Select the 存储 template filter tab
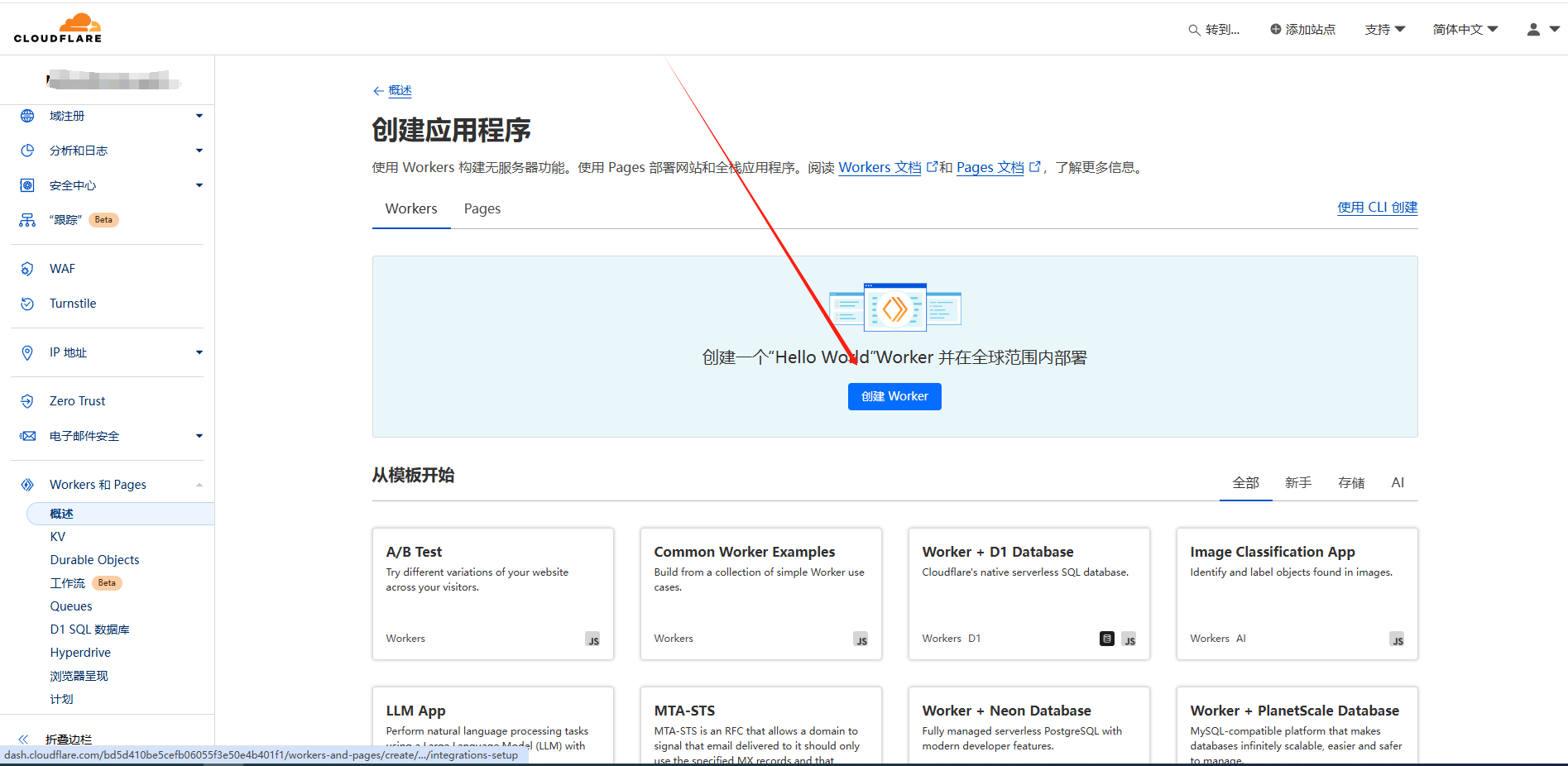 1351,482
